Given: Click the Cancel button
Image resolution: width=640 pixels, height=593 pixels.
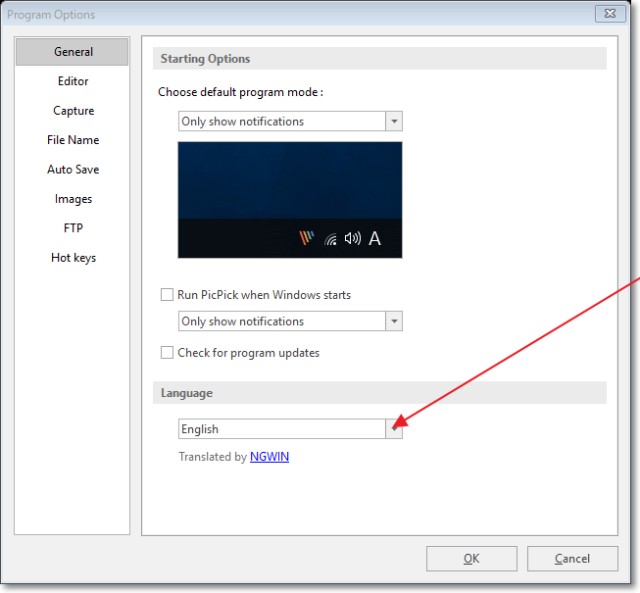Looking at the screenshot, I should (572, 559).
